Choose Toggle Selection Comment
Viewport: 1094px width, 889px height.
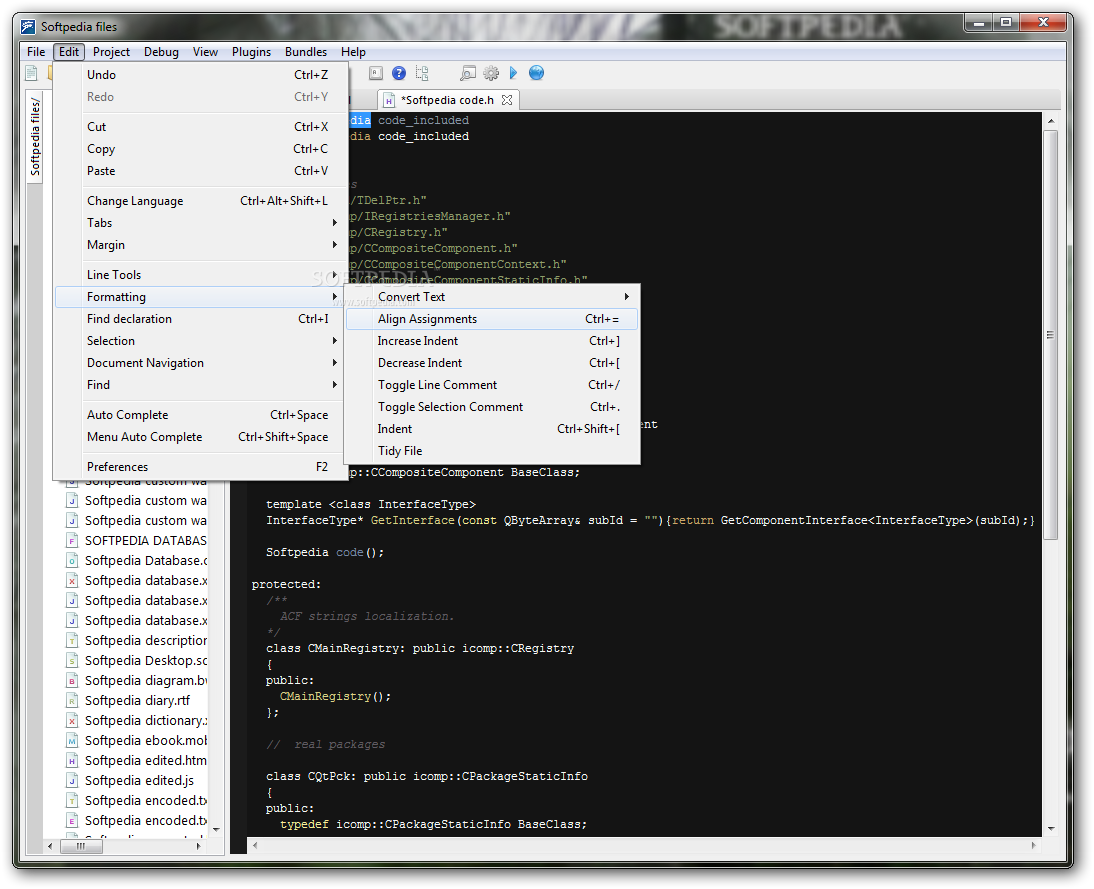(493, 407)
